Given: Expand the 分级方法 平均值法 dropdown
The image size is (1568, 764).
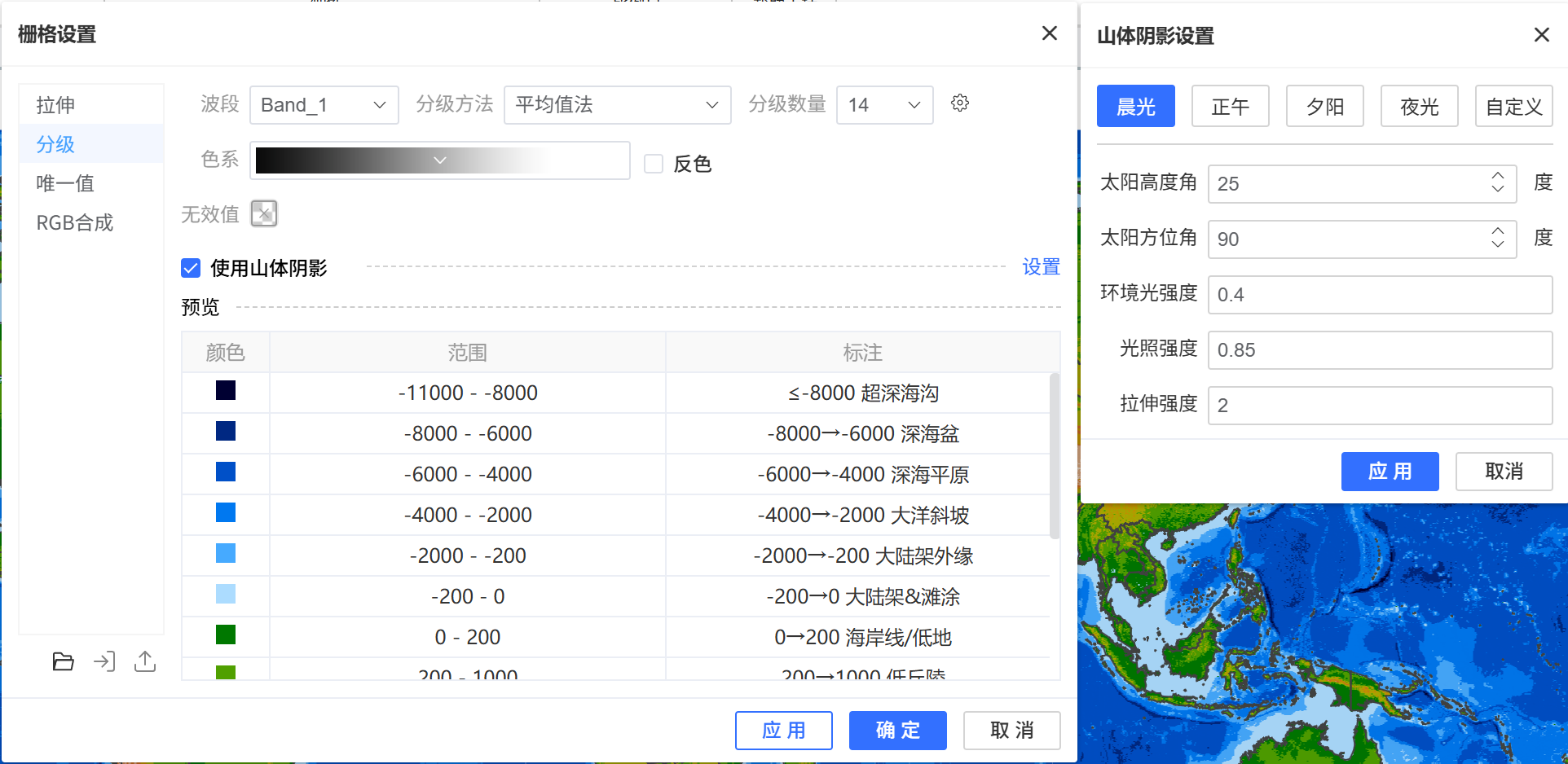Looking at the screenshot, I should (617, 105).
